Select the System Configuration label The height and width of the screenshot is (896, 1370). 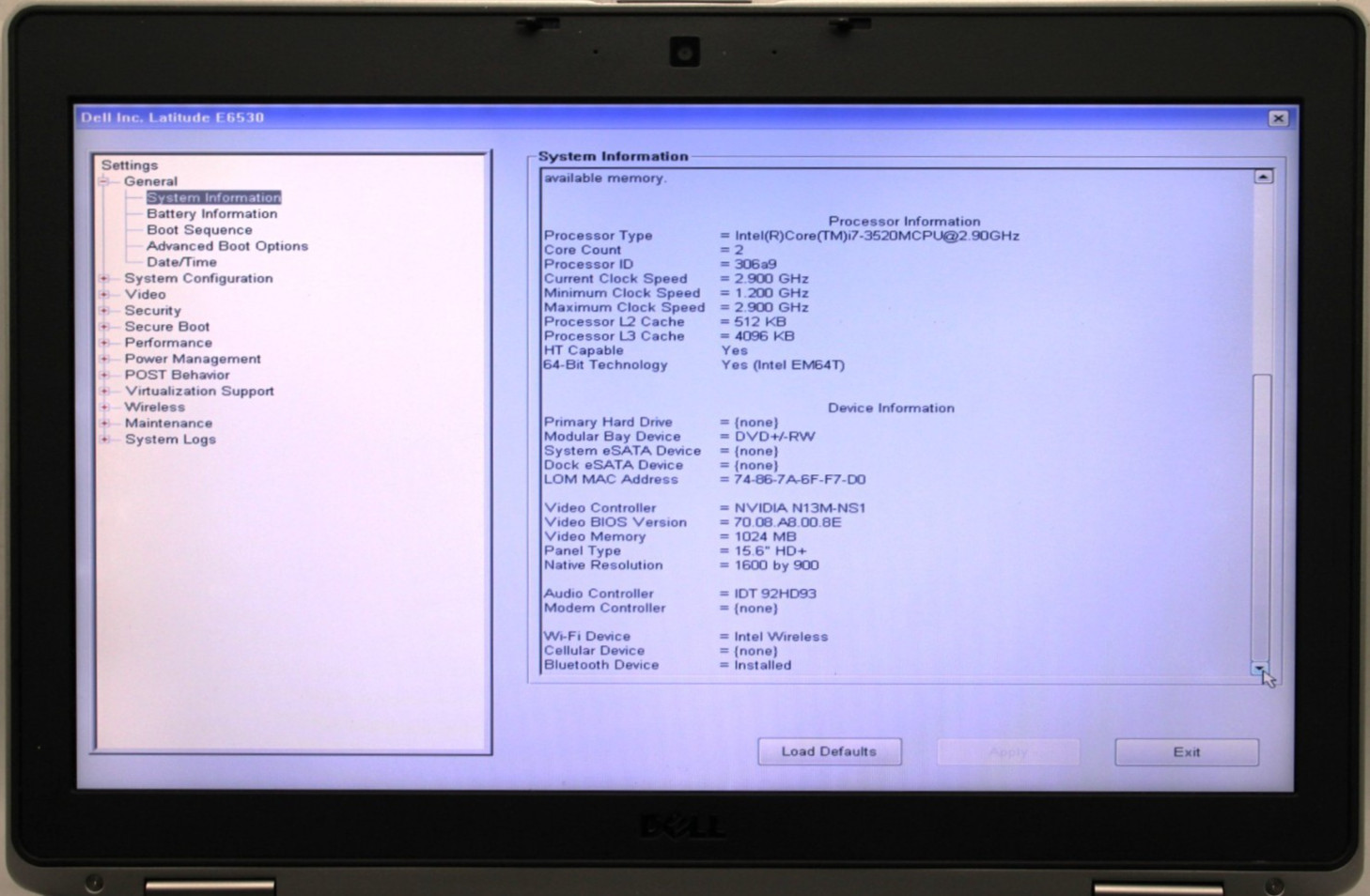(198, 278)
